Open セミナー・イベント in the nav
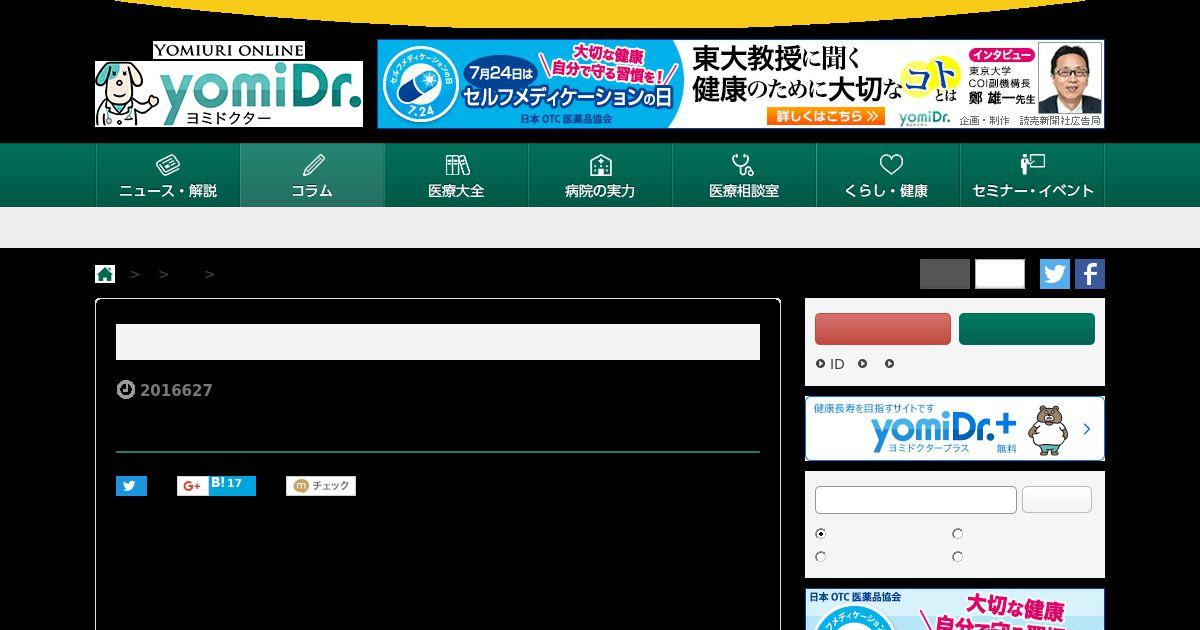 (x=1032, y=175)
